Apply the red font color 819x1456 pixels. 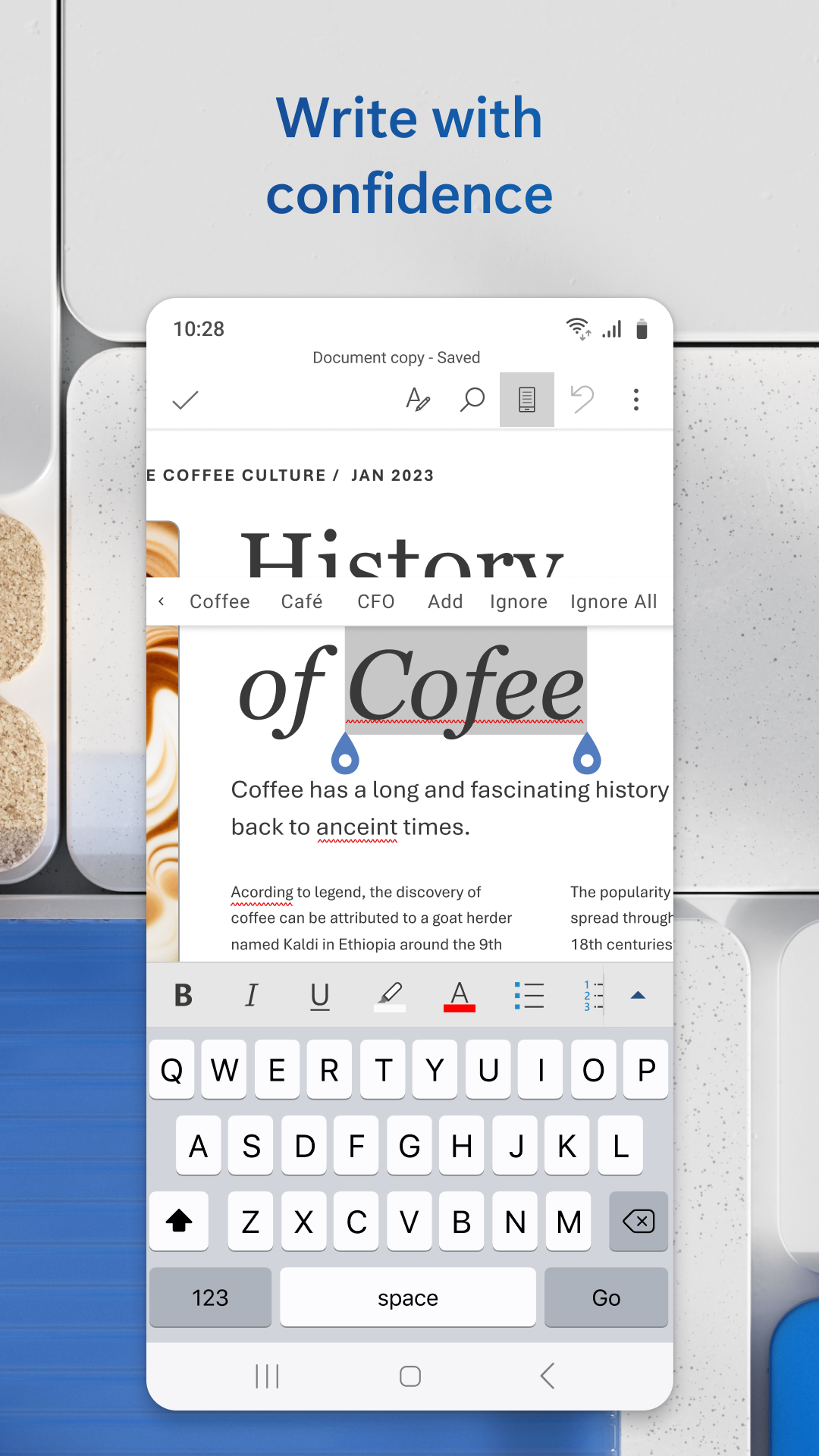click(x=460, y=995)
